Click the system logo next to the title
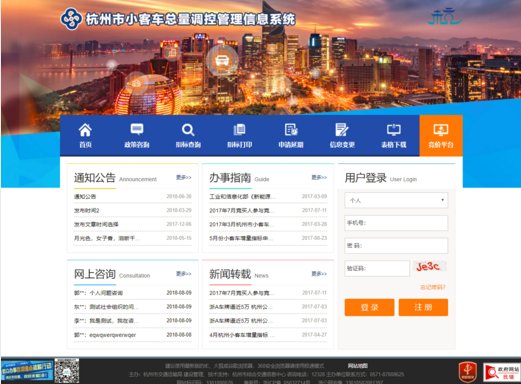The image size is (521, 384). [71, 19]
